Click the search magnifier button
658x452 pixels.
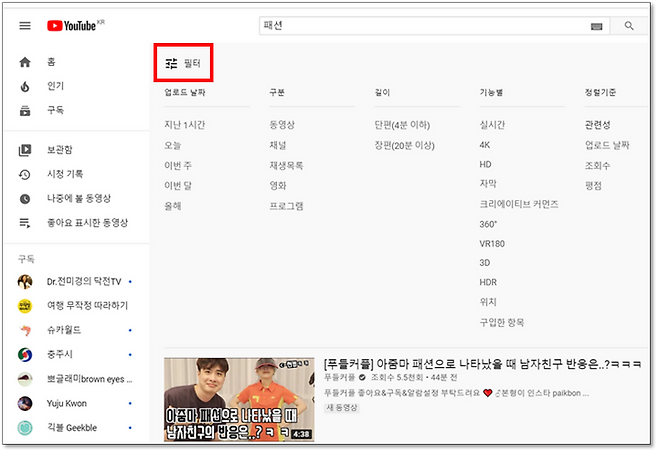click(x=629, y=26)
